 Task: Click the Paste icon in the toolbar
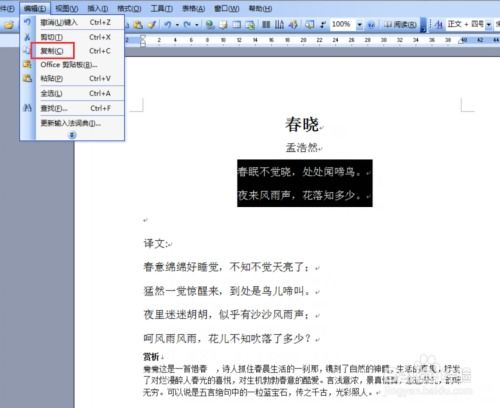(138, 25)
